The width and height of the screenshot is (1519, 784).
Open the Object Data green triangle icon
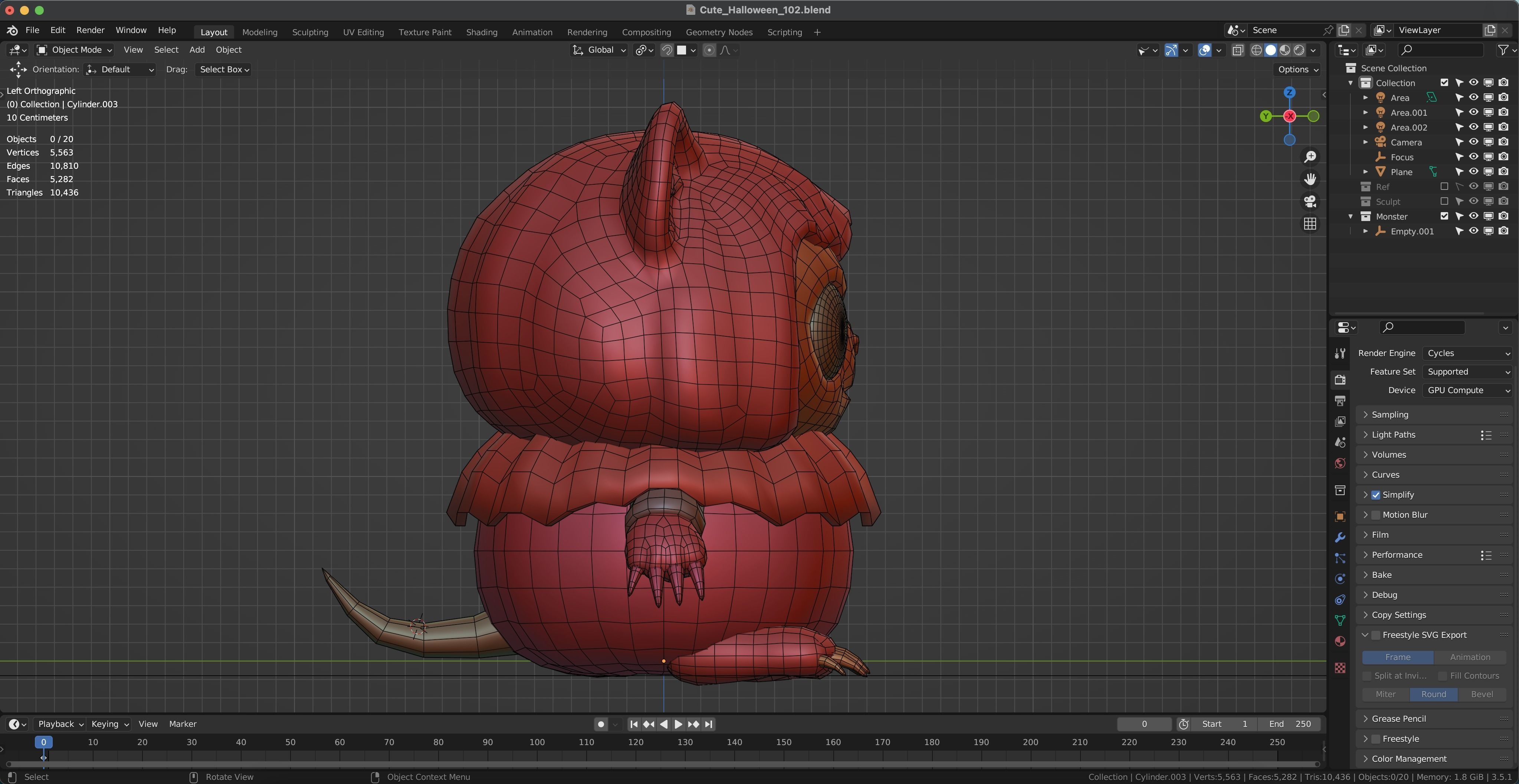point(1340,621)
